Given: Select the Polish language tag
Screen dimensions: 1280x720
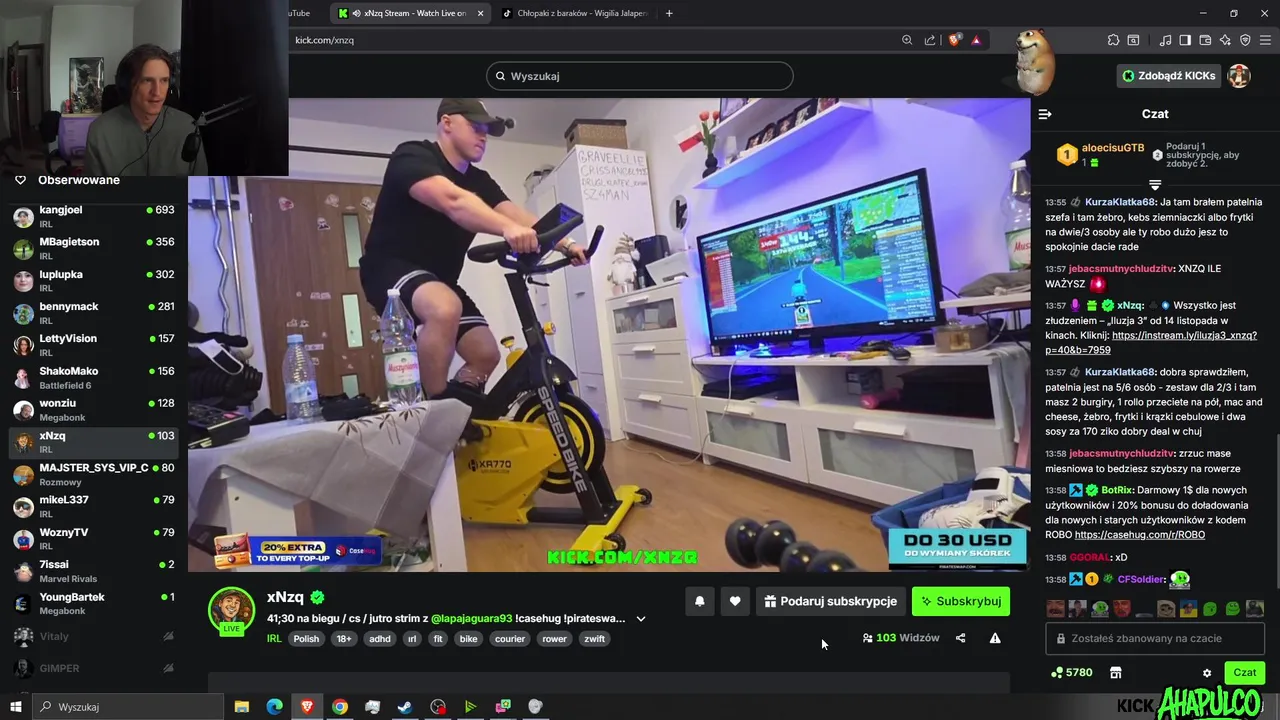Looking at the screenshot, I should tap(306, 639).
